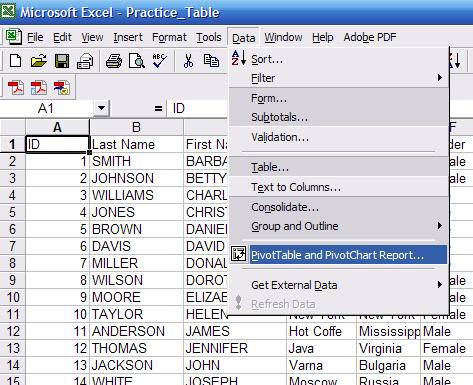The width and height of the screenshot is (473, 385).
Task: Click the cell containing WILLIAMS
Action: pos(136,195)
